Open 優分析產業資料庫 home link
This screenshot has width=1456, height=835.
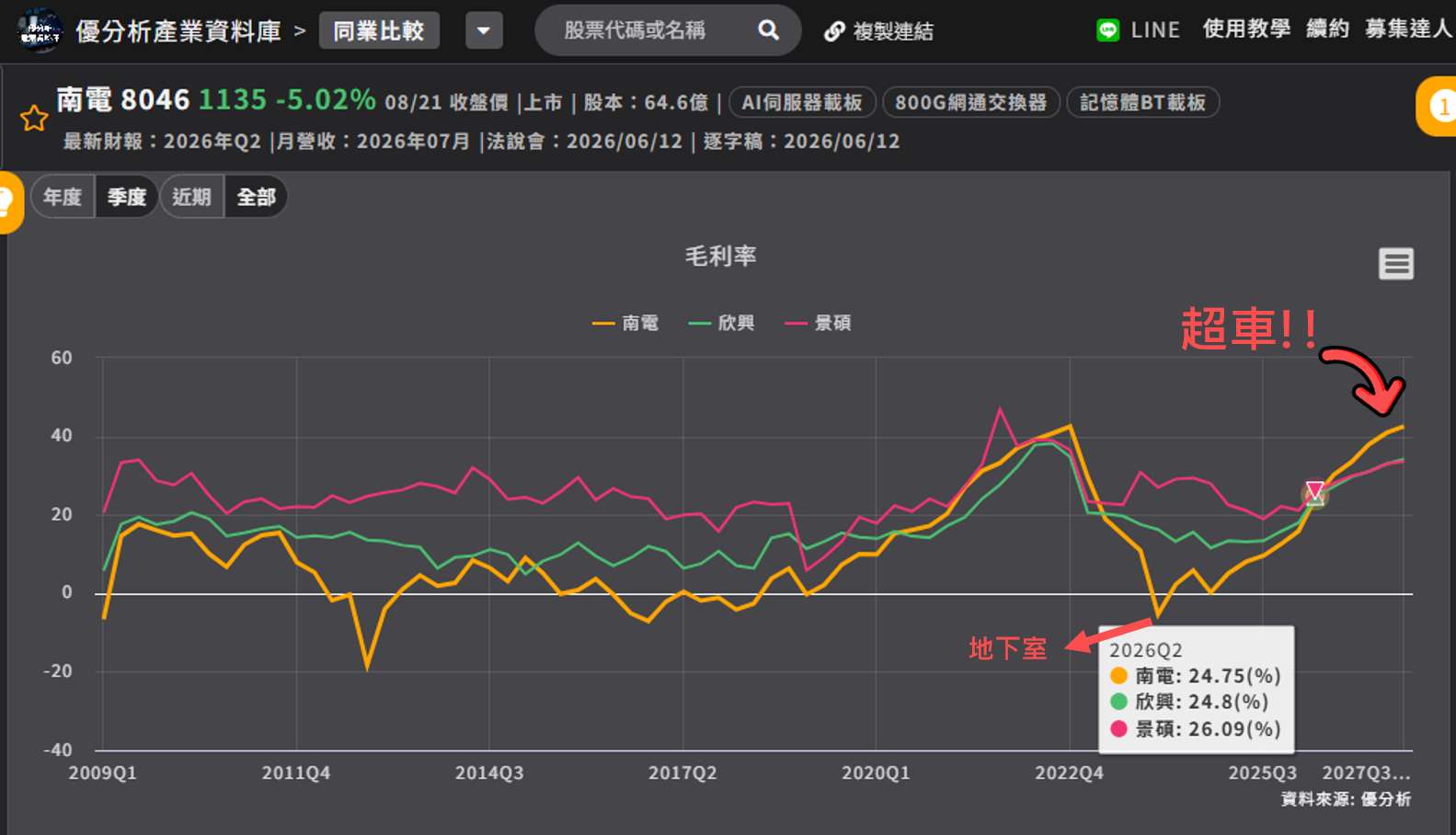178,31
